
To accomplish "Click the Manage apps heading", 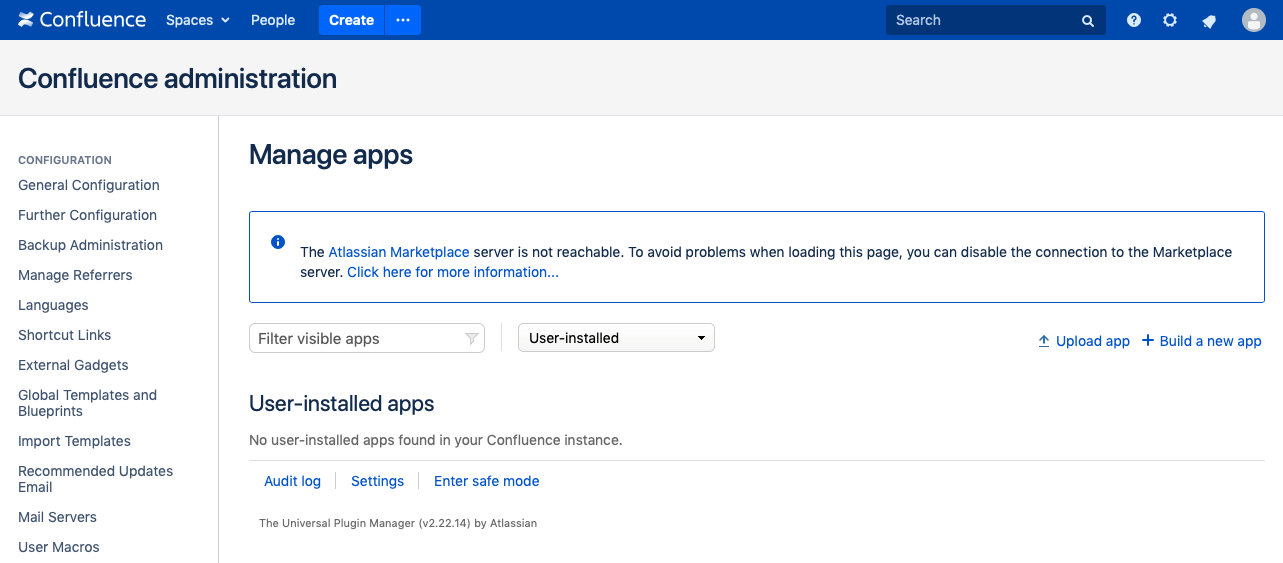I will 331,155.
